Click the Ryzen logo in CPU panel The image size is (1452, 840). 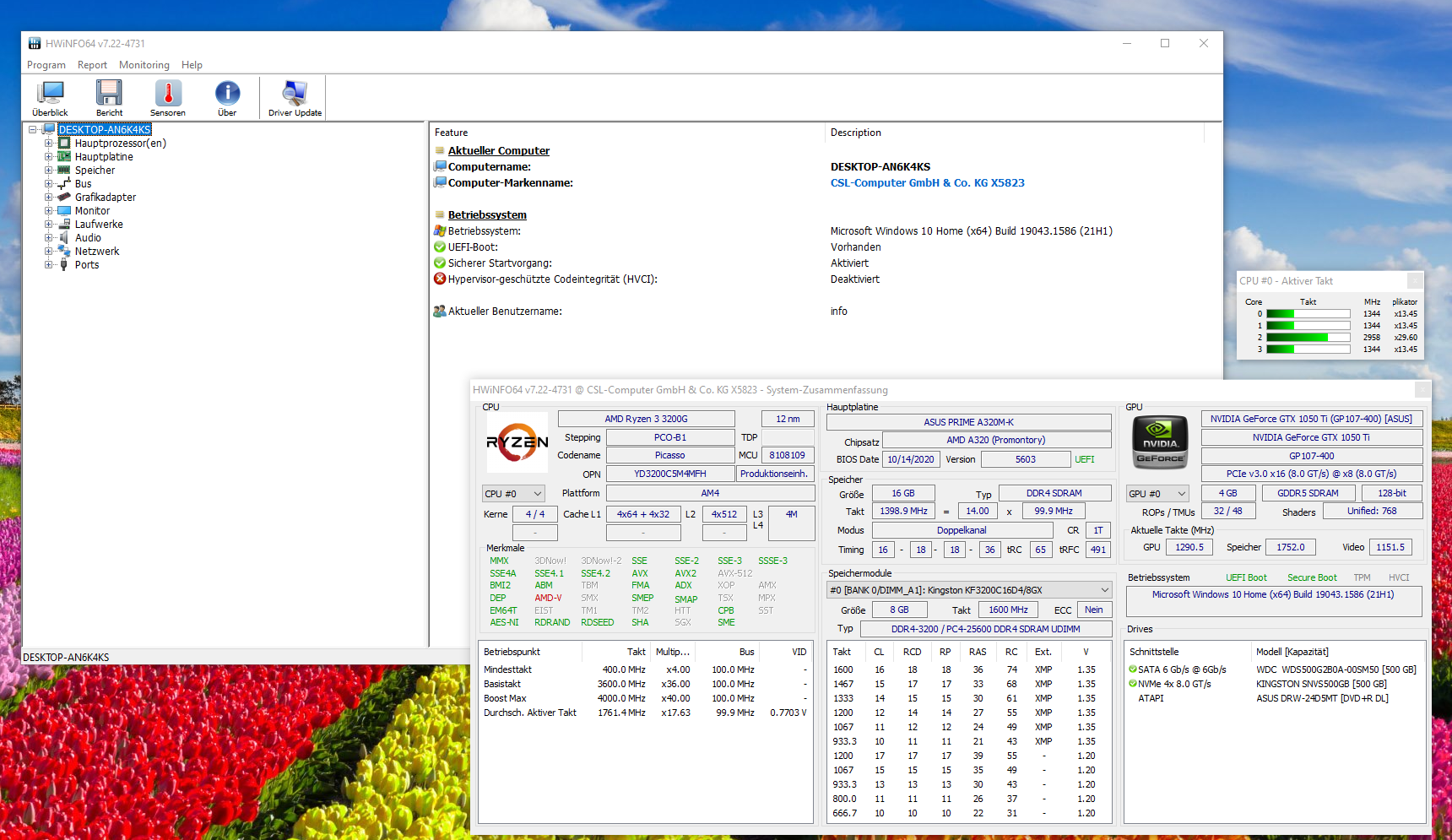[517, 442]
